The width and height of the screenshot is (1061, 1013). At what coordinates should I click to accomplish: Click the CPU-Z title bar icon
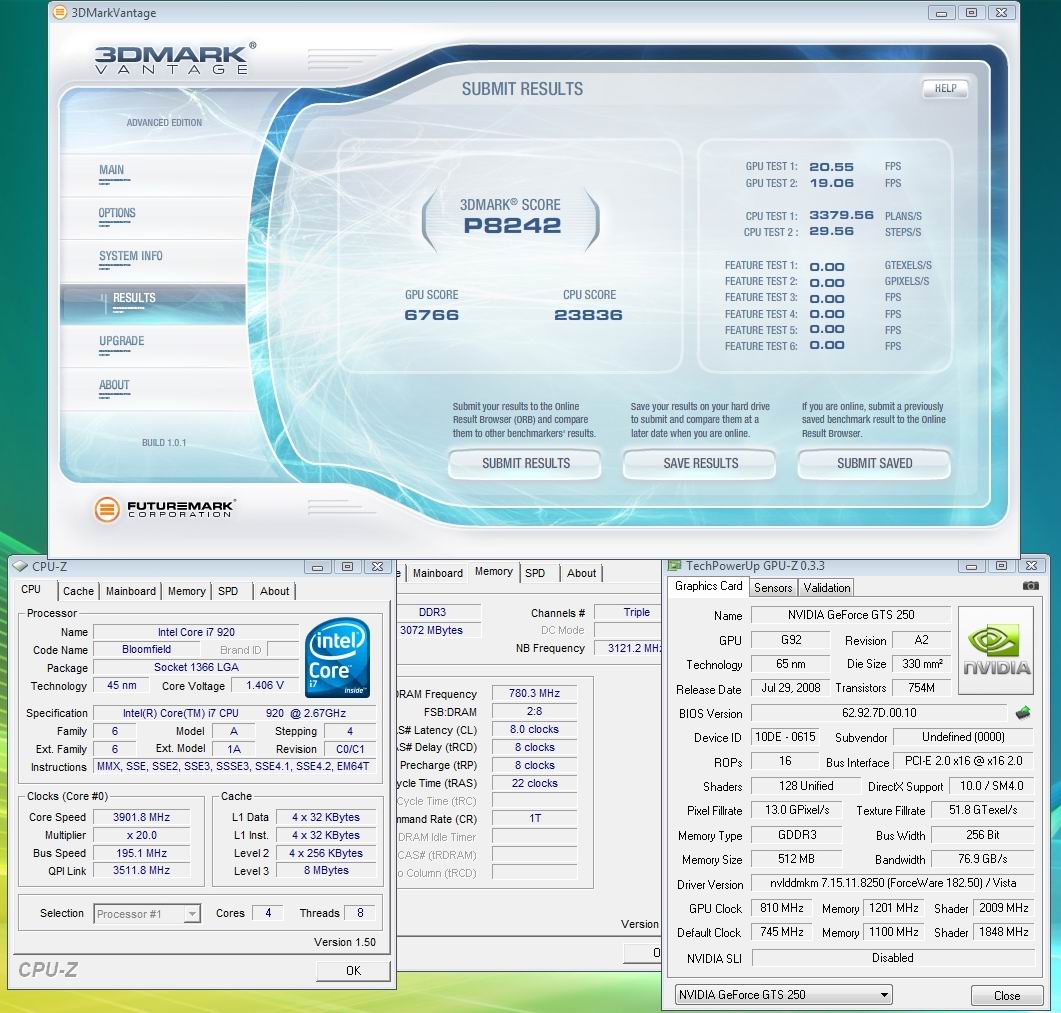coord(20,566)
